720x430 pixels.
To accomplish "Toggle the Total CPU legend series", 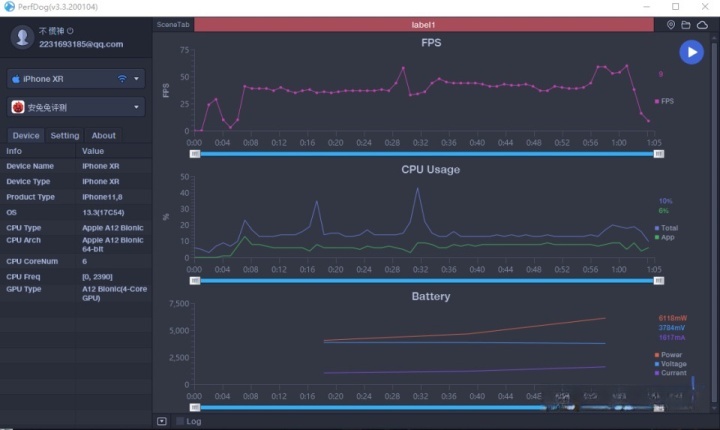I will tap(666, 228).
